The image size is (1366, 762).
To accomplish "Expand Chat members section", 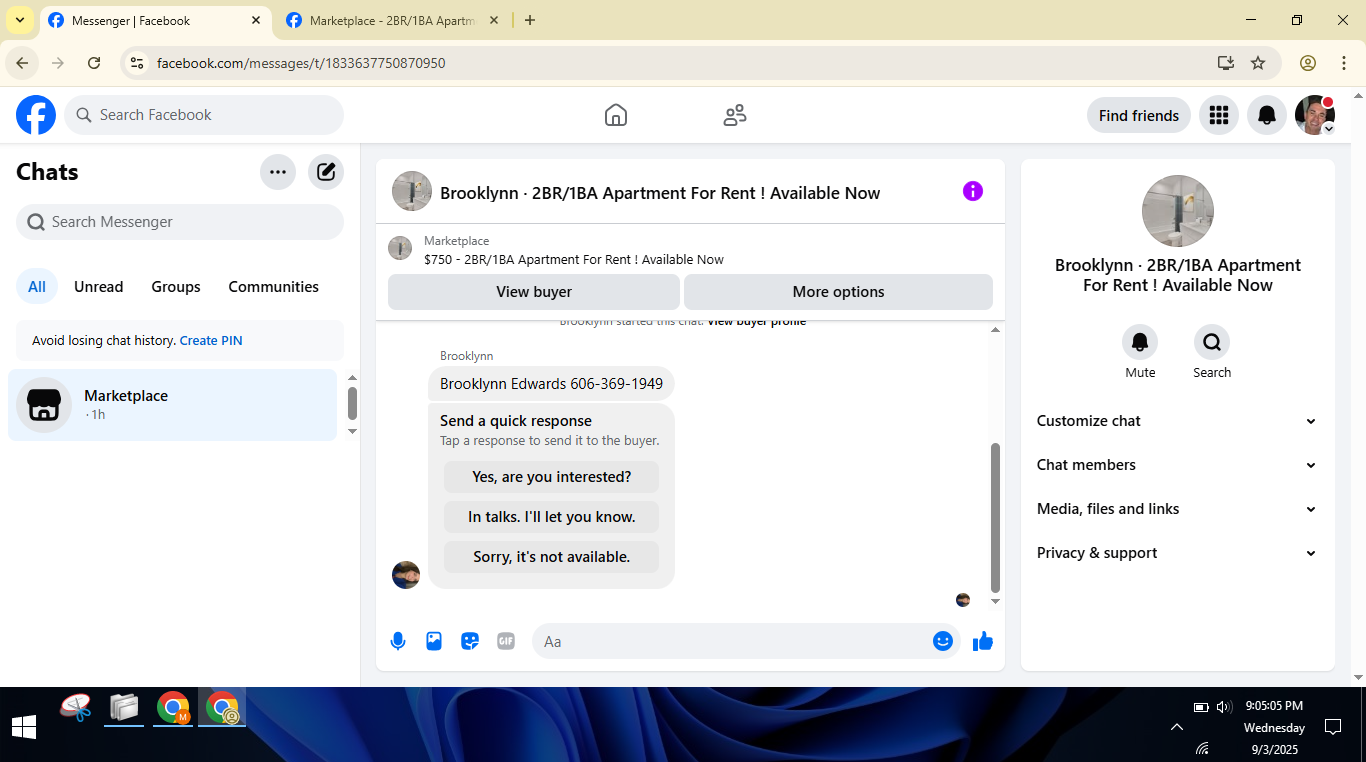I will [1178, 465].
